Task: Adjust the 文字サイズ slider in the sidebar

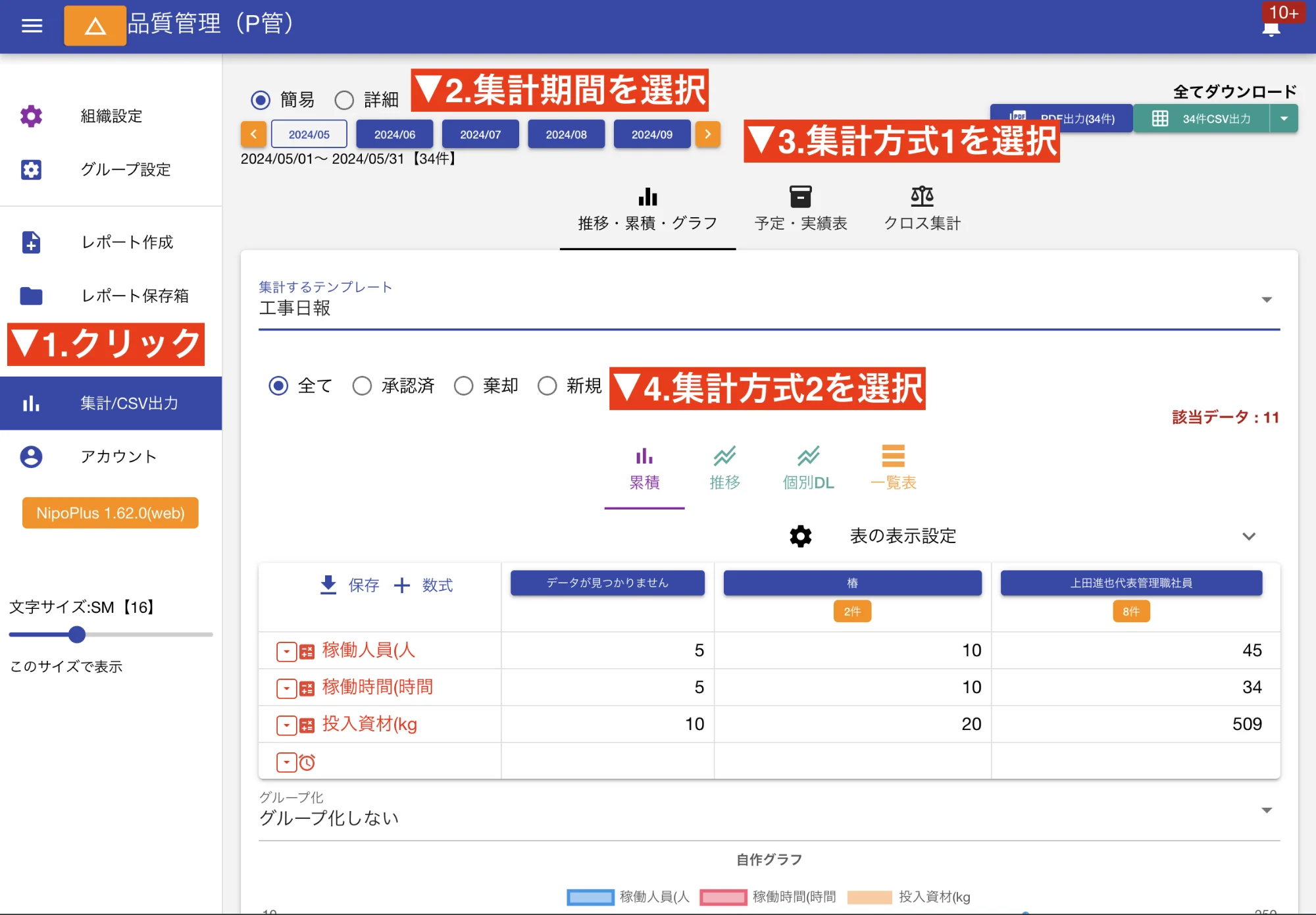Action: [77, 635]
